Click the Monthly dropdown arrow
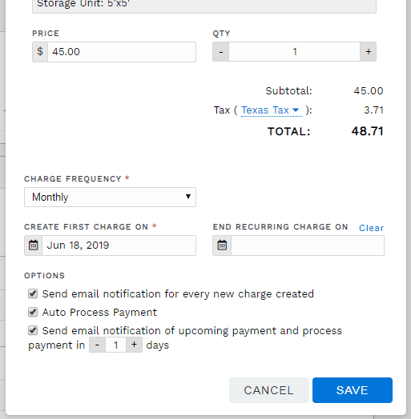 188,196
